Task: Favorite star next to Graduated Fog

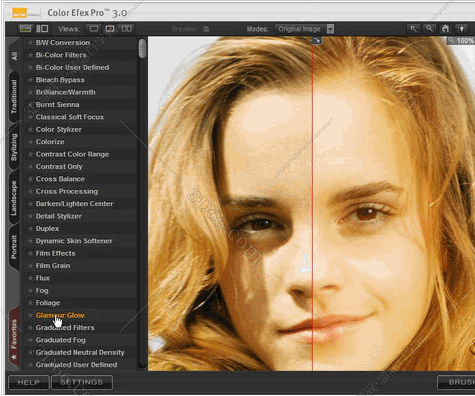Action: click(x=30, y=340)
